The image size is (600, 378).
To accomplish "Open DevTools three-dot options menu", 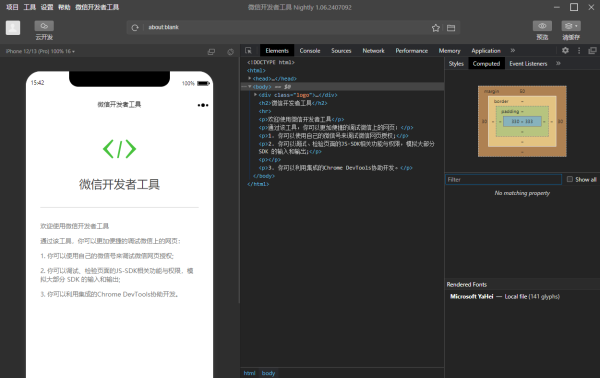I will point(579,51).
